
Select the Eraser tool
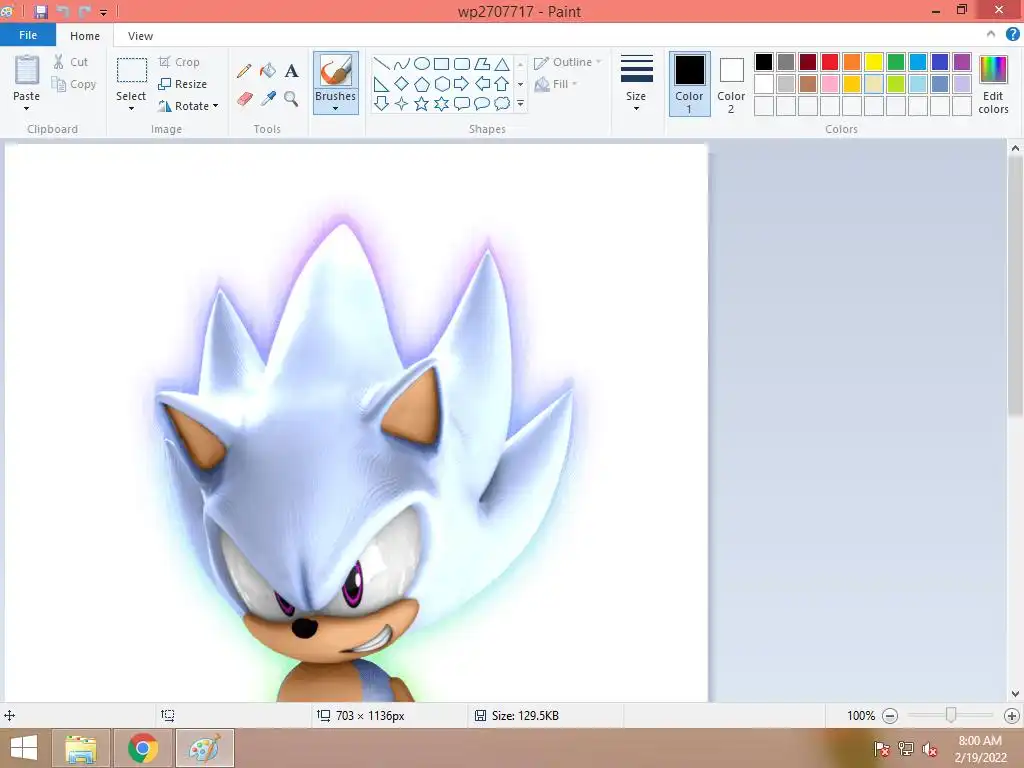click(x=244, y=99)
